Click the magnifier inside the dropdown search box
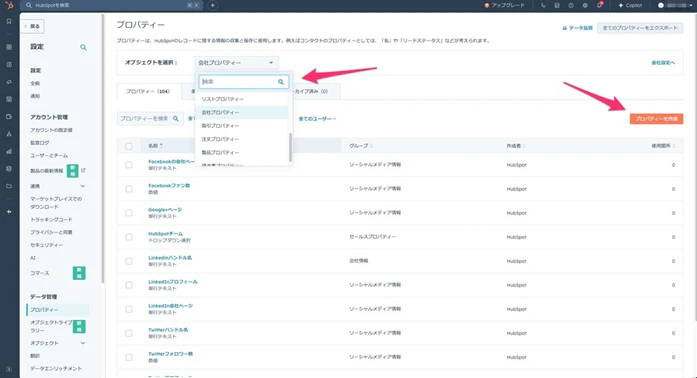Viewport: 697px width, 378px height. click(x=281, y=82)
